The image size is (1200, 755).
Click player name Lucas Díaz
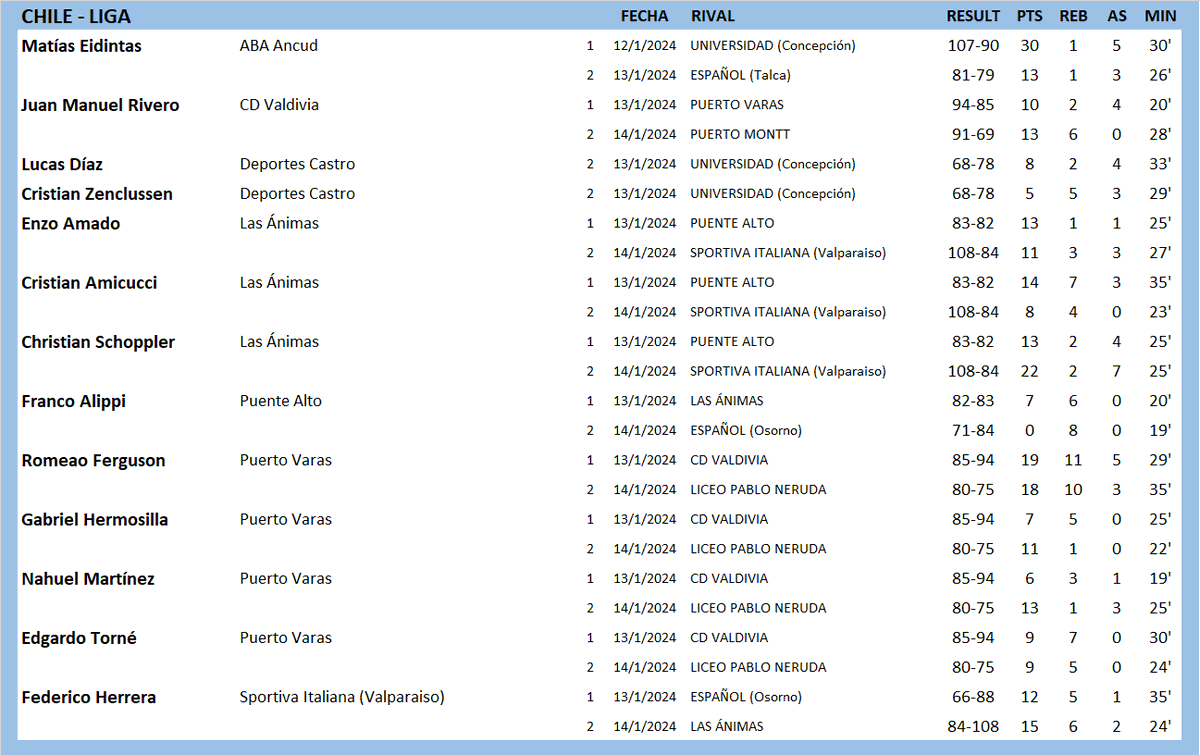tap(62, 164)
